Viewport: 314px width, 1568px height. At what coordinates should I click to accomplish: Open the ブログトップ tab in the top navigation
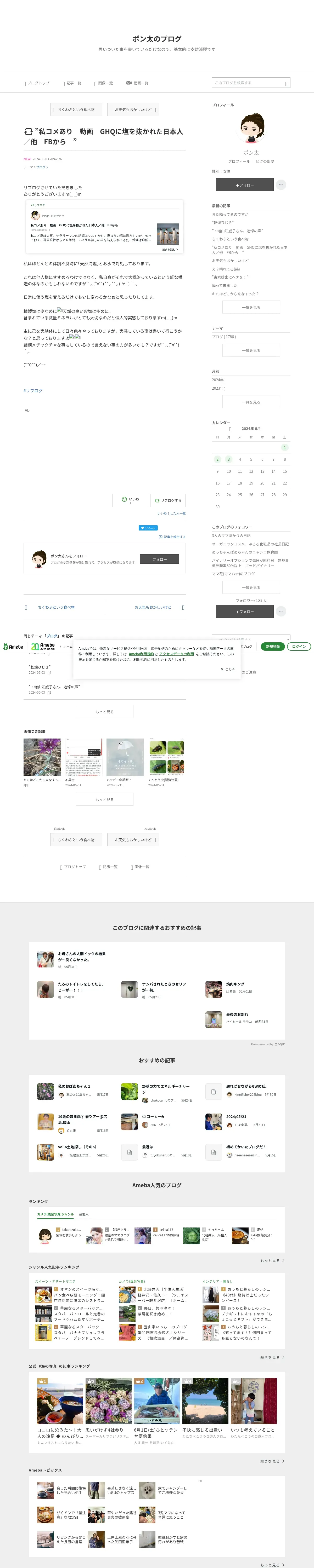tap(37, 83)
